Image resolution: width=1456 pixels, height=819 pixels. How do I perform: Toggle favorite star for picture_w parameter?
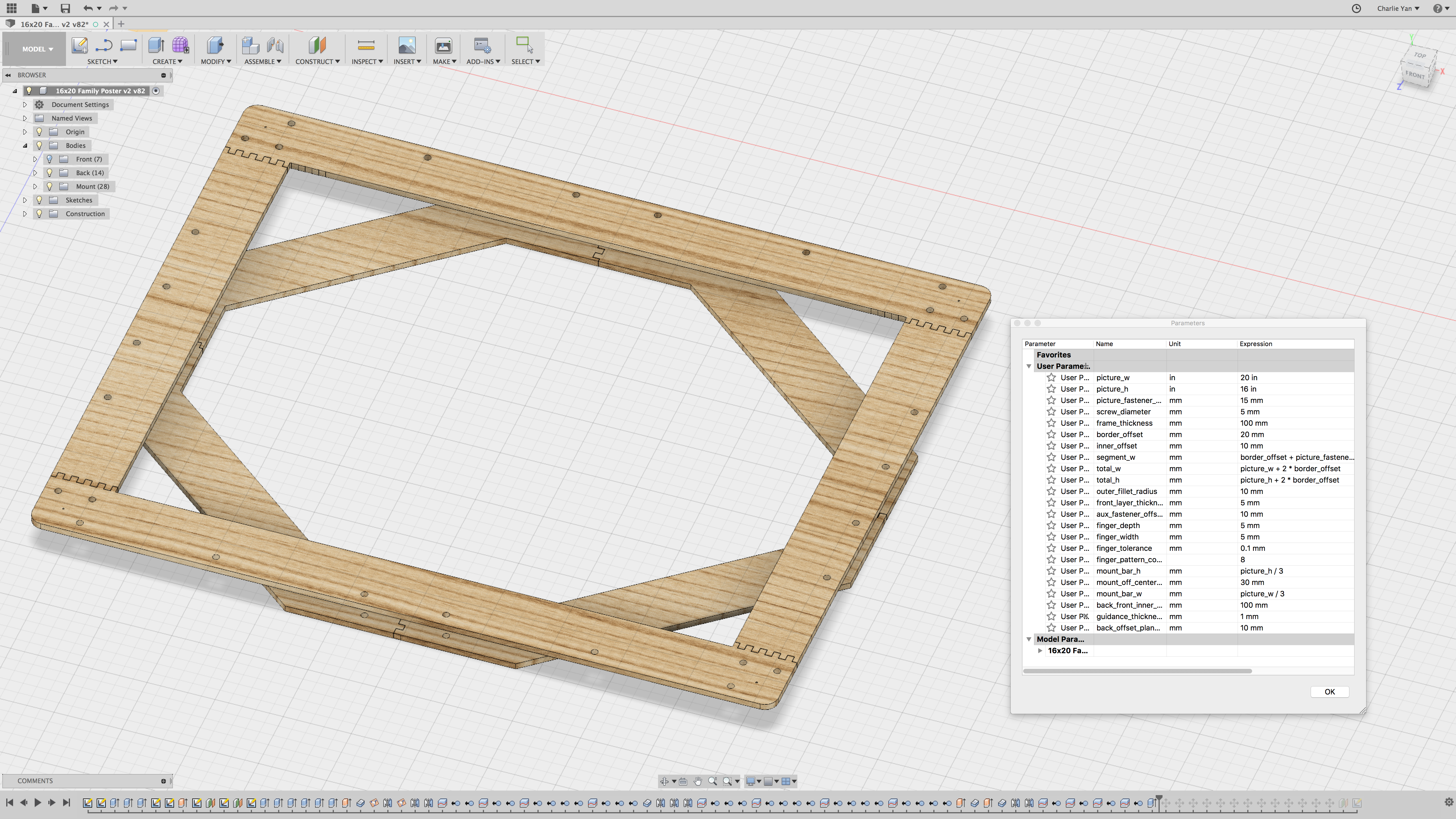1051,378
